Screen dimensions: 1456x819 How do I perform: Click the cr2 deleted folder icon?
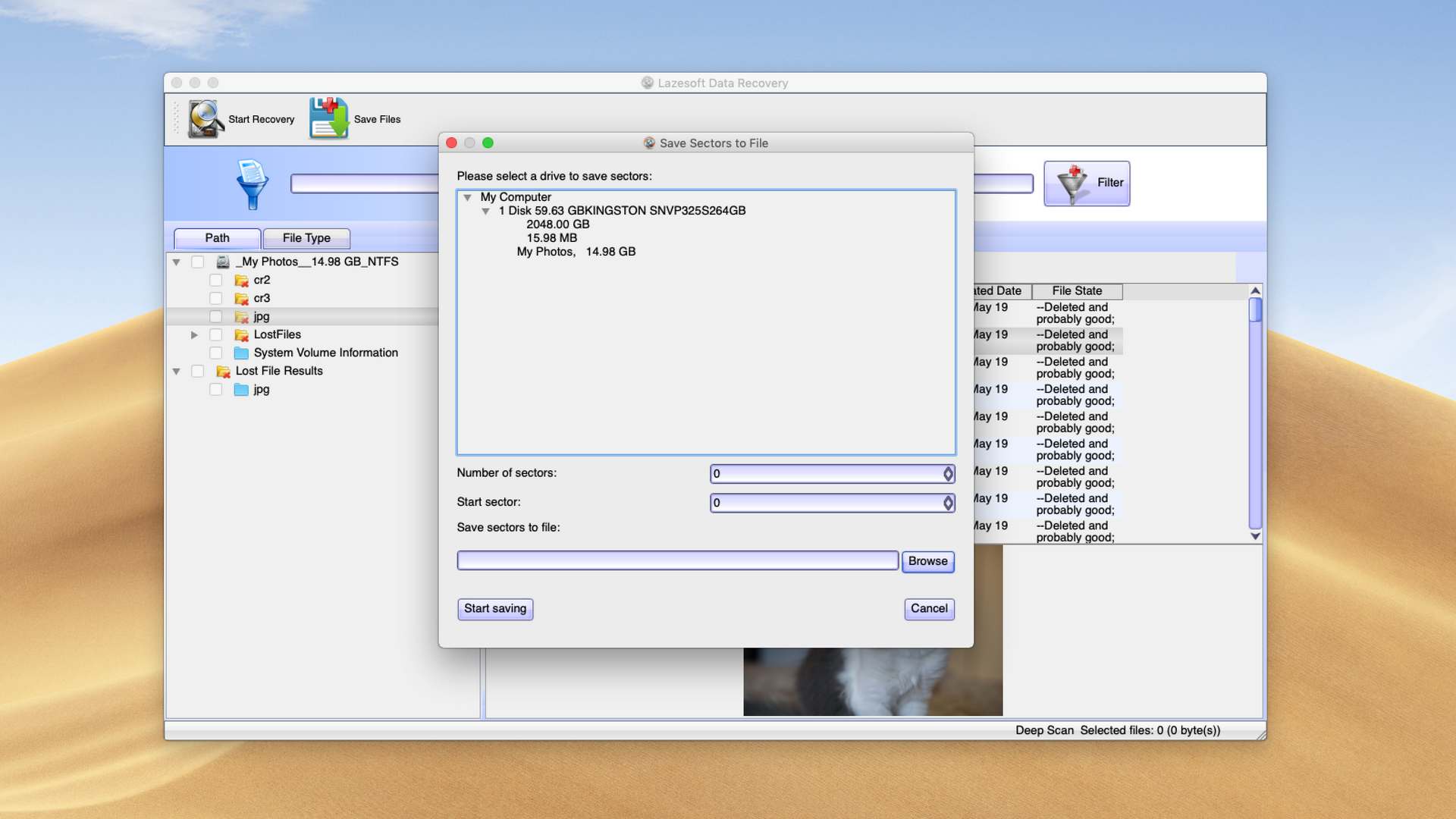coord(241,281)
